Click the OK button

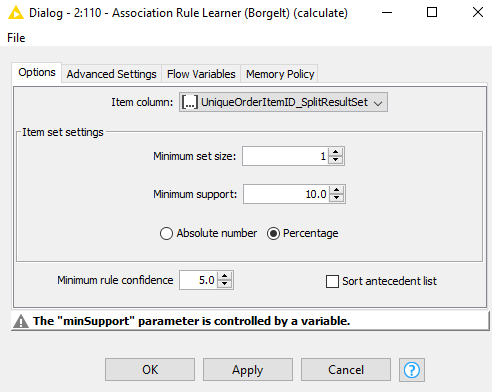[150, 370]
